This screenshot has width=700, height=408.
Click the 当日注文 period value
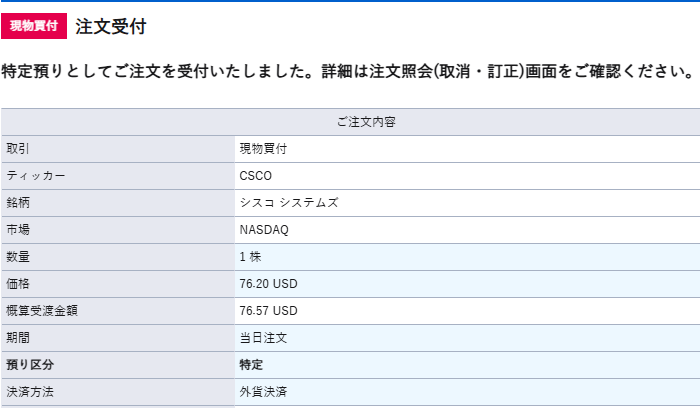pos(264,338)
